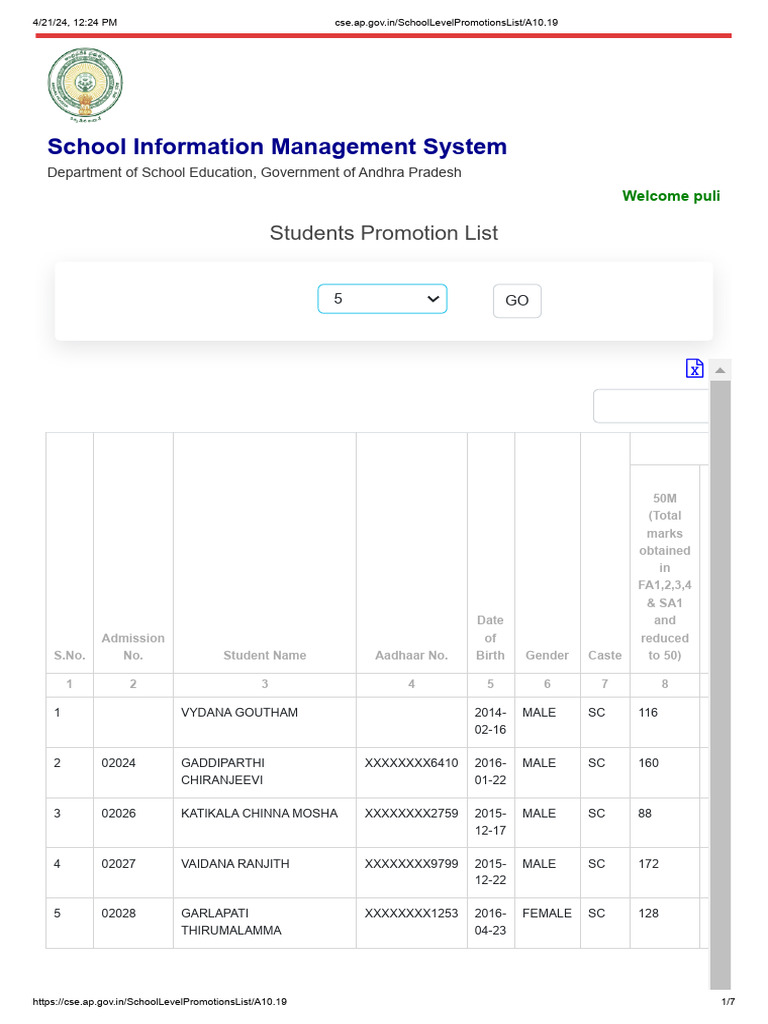Click the GO button
Image resolution: width=768 pixels, height=1024 pixels.
pyautogui.click(x=517, y=300)
